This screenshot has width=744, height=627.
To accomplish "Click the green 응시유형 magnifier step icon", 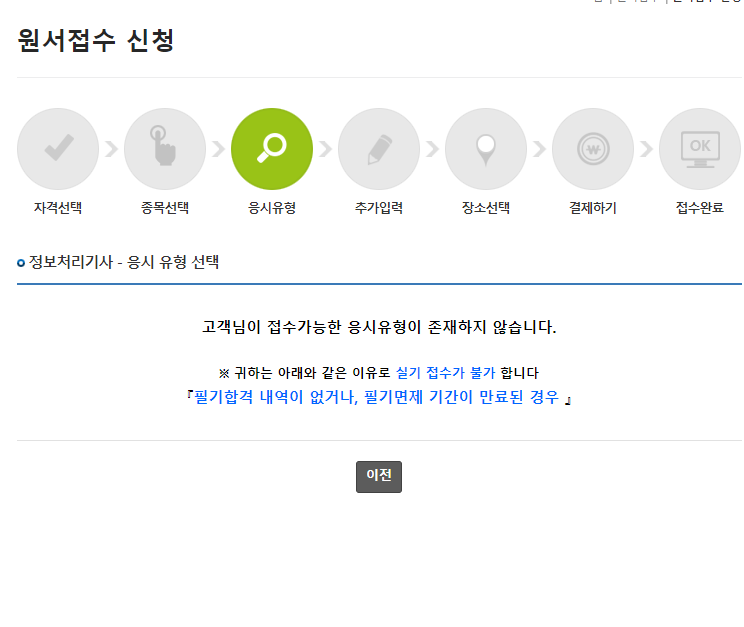I will [x=272, y=149].
